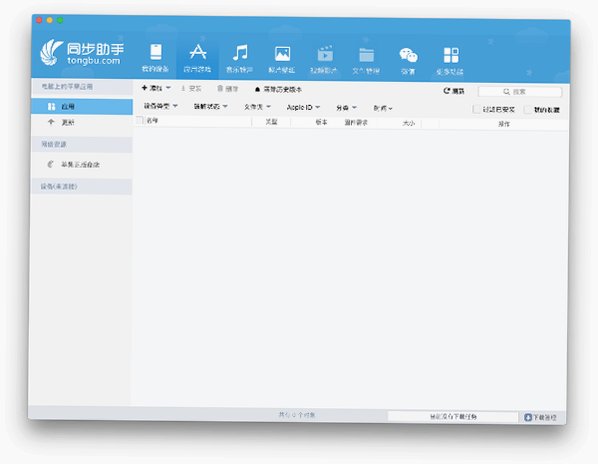Viewport: 598px width, 464px height.
Task: Click the trash Delete toolbar button
Action: click(228, 89)
